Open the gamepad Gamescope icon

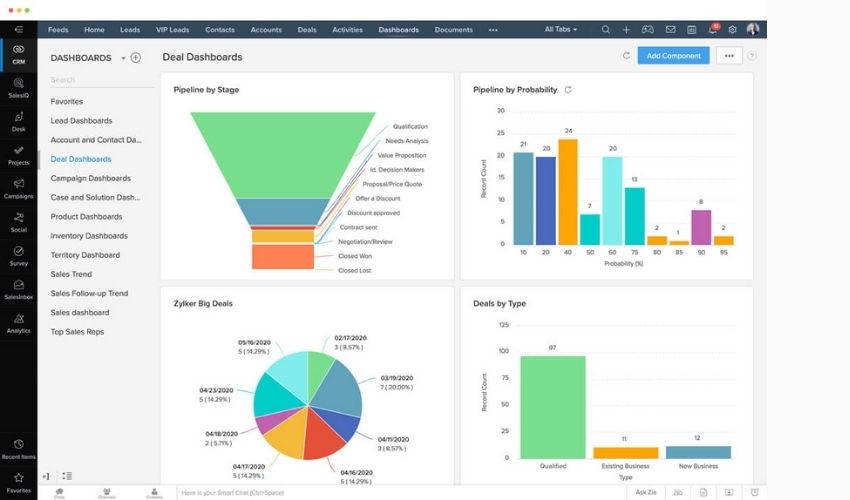click(647, 29)
